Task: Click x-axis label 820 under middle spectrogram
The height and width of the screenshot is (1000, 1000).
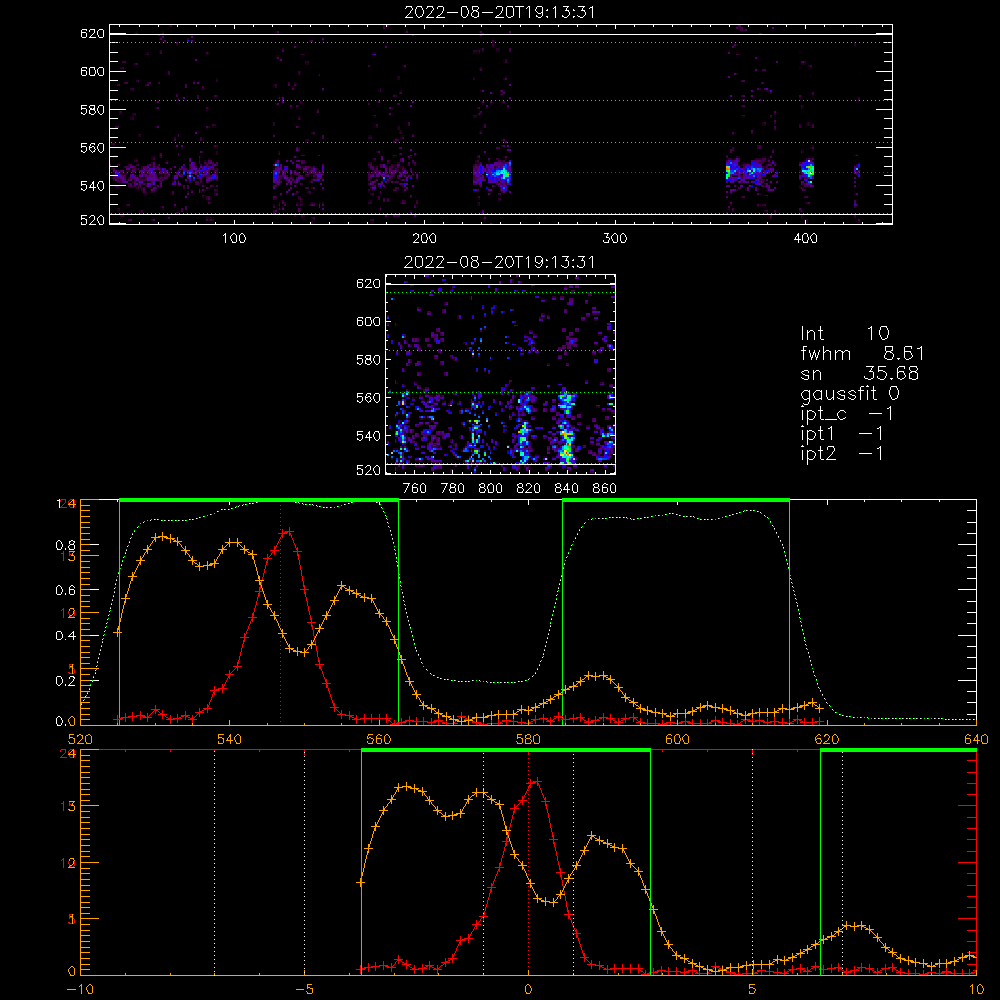Action: (x=528, y=489)
